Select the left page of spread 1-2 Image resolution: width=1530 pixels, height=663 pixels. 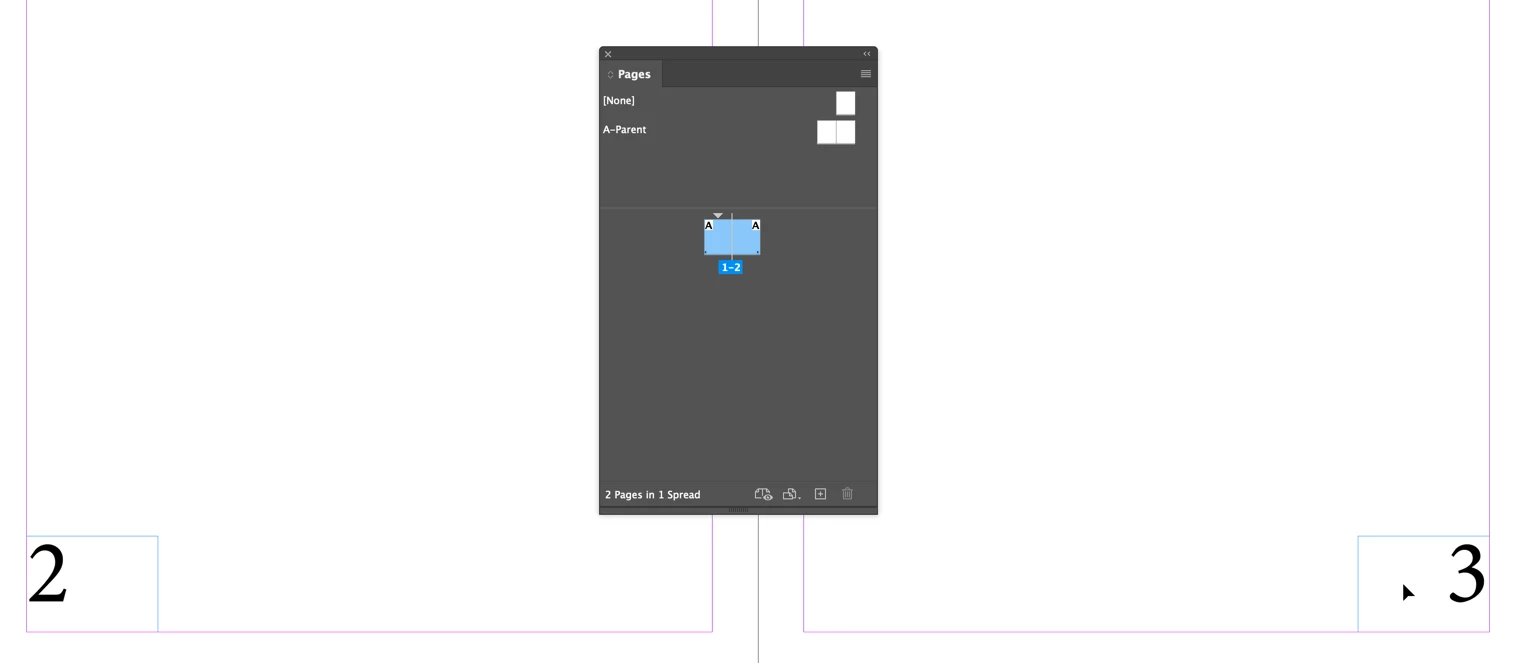[718, 237]
